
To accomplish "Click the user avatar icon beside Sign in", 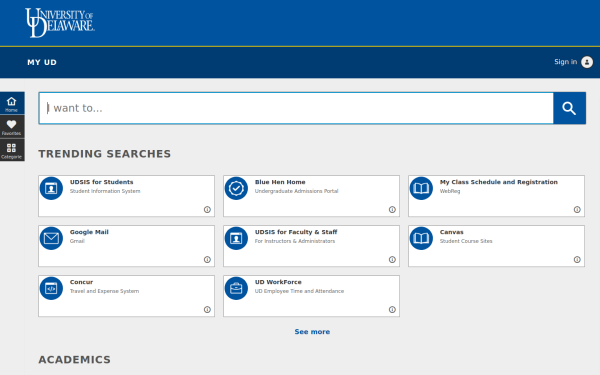I will pyautogui.click(x=587, y=62).
